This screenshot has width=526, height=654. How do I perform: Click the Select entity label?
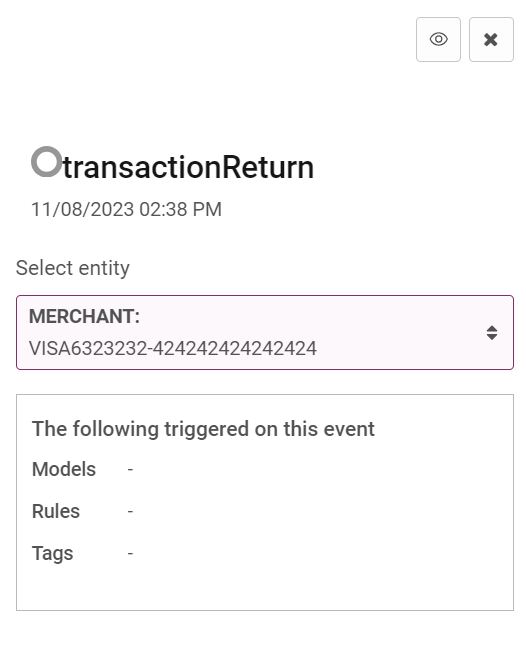click(x=73, y=268)
